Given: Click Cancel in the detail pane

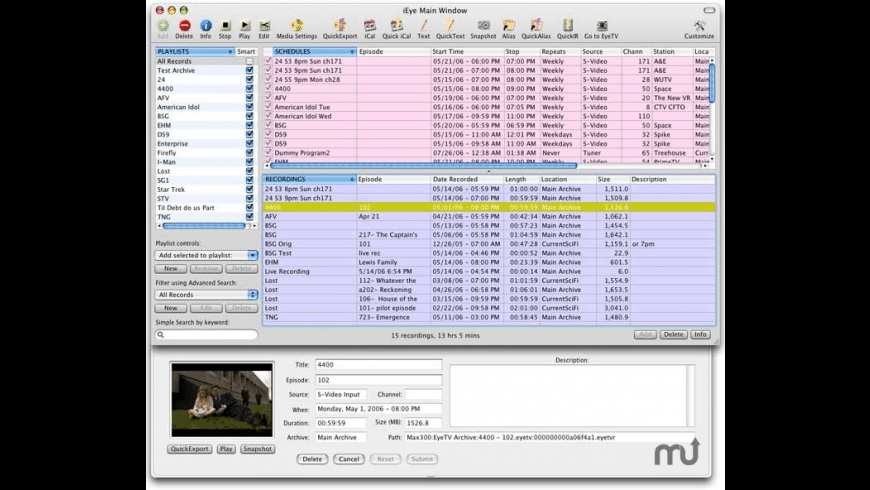Looking at the screenshot, I should 348,459.
